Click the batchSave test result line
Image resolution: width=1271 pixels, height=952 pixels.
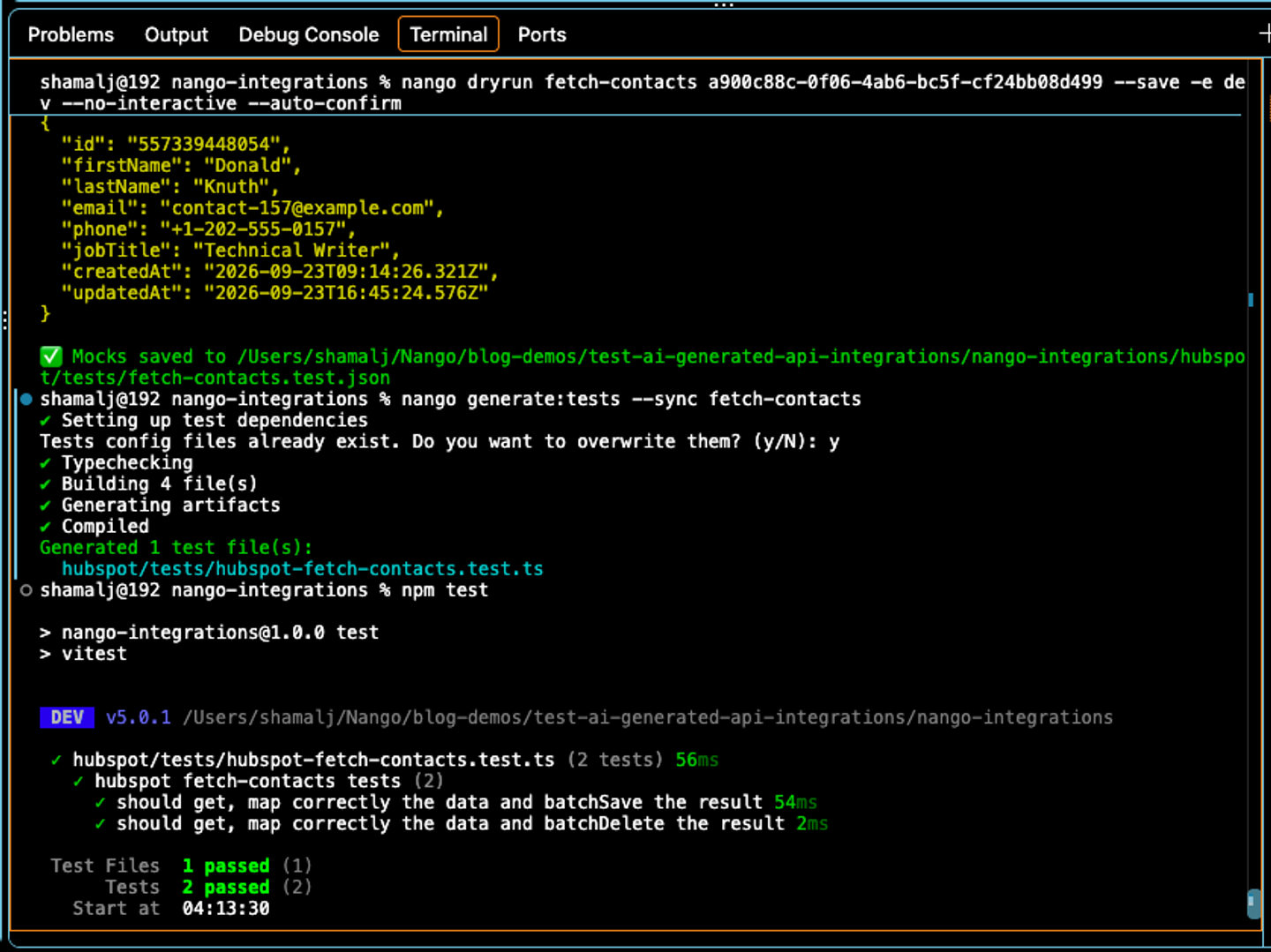(x=455, y=802)
